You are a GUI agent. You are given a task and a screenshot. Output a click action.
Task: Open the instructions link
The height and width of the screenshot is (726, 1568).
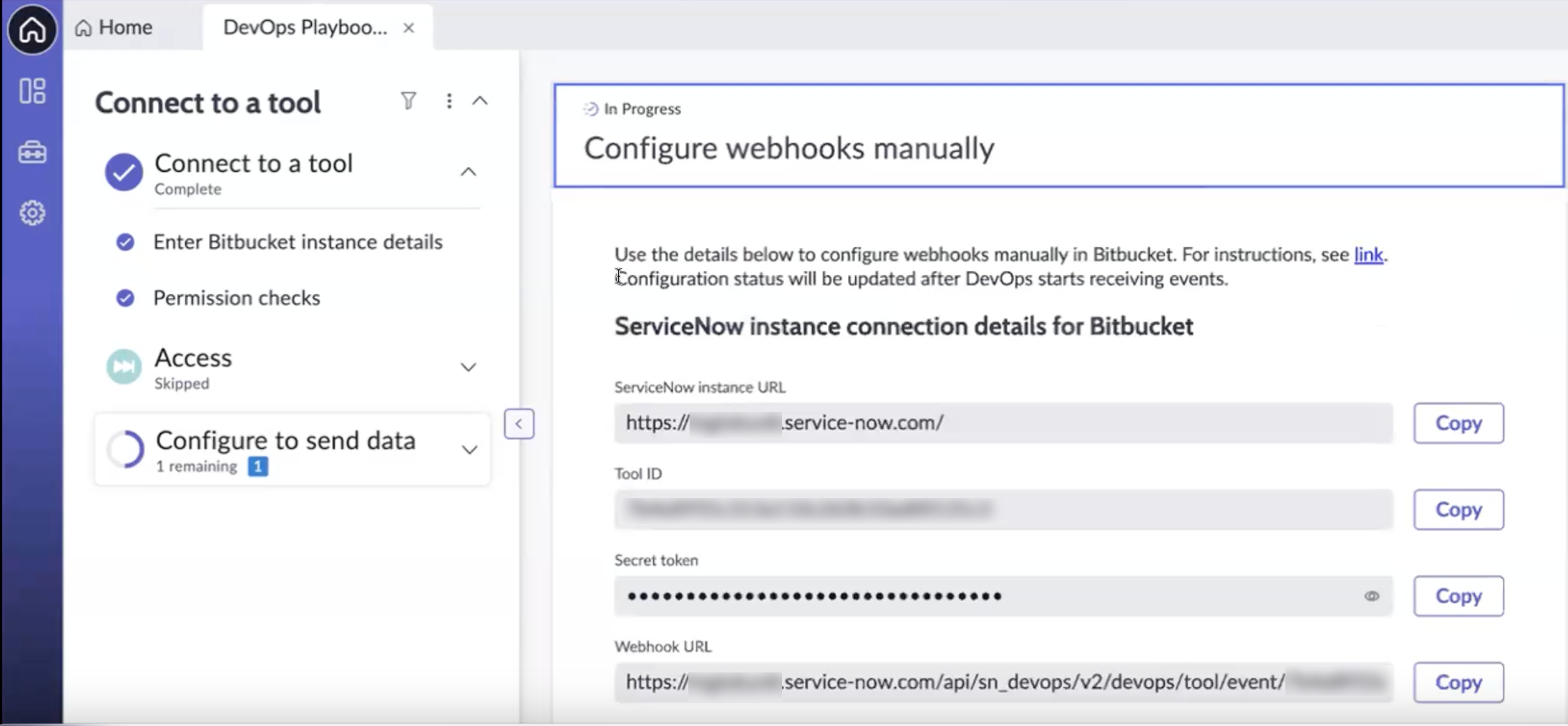[1368, 255]
